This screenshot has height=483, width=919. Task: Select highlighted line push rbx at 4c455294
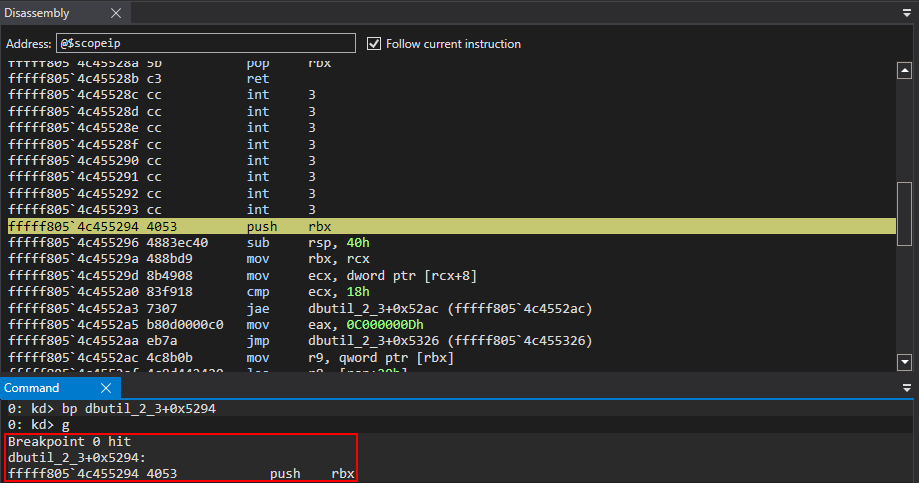click(452, 226)
